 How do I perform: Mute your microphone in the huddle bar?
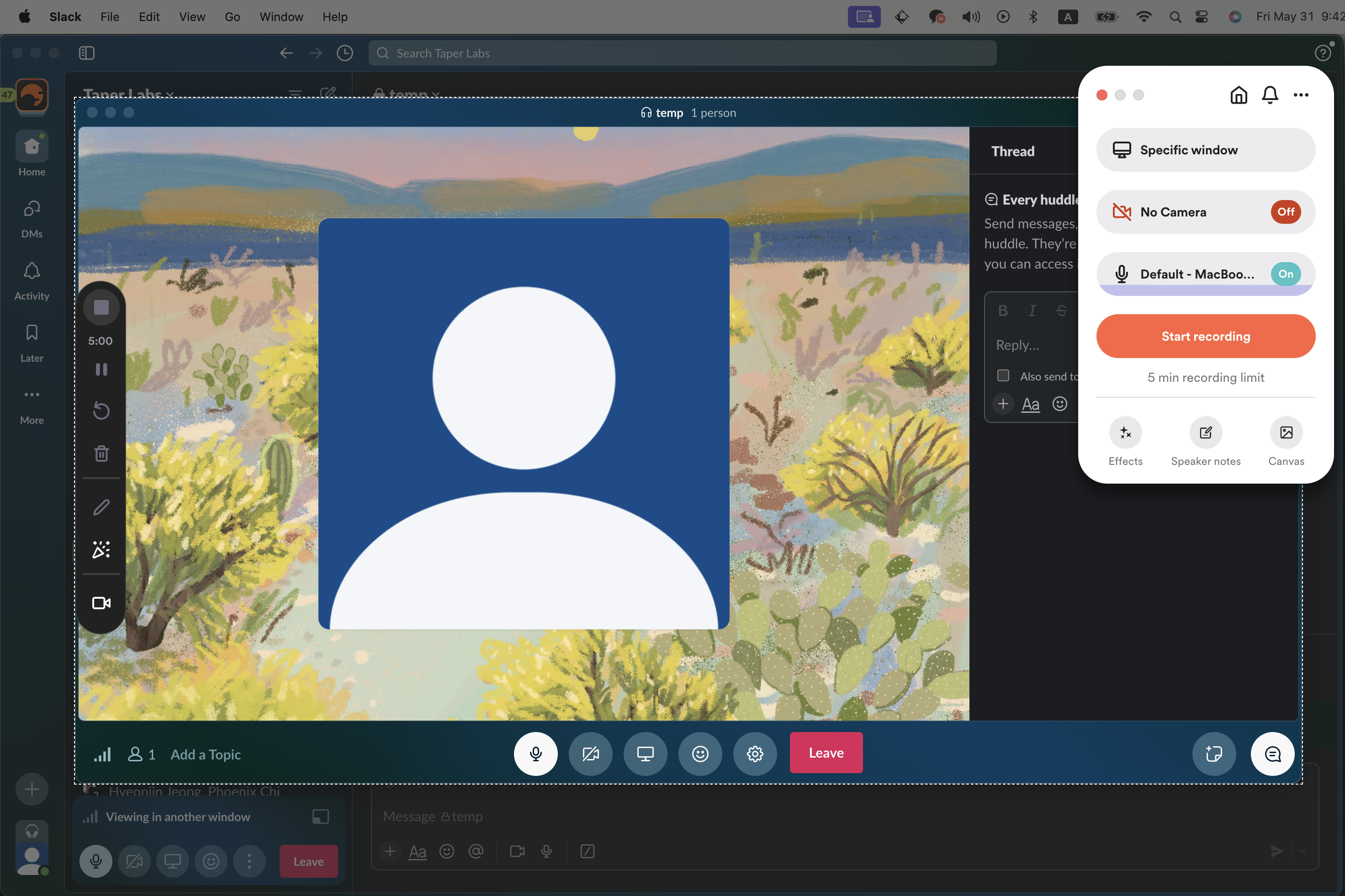[535, 753]
